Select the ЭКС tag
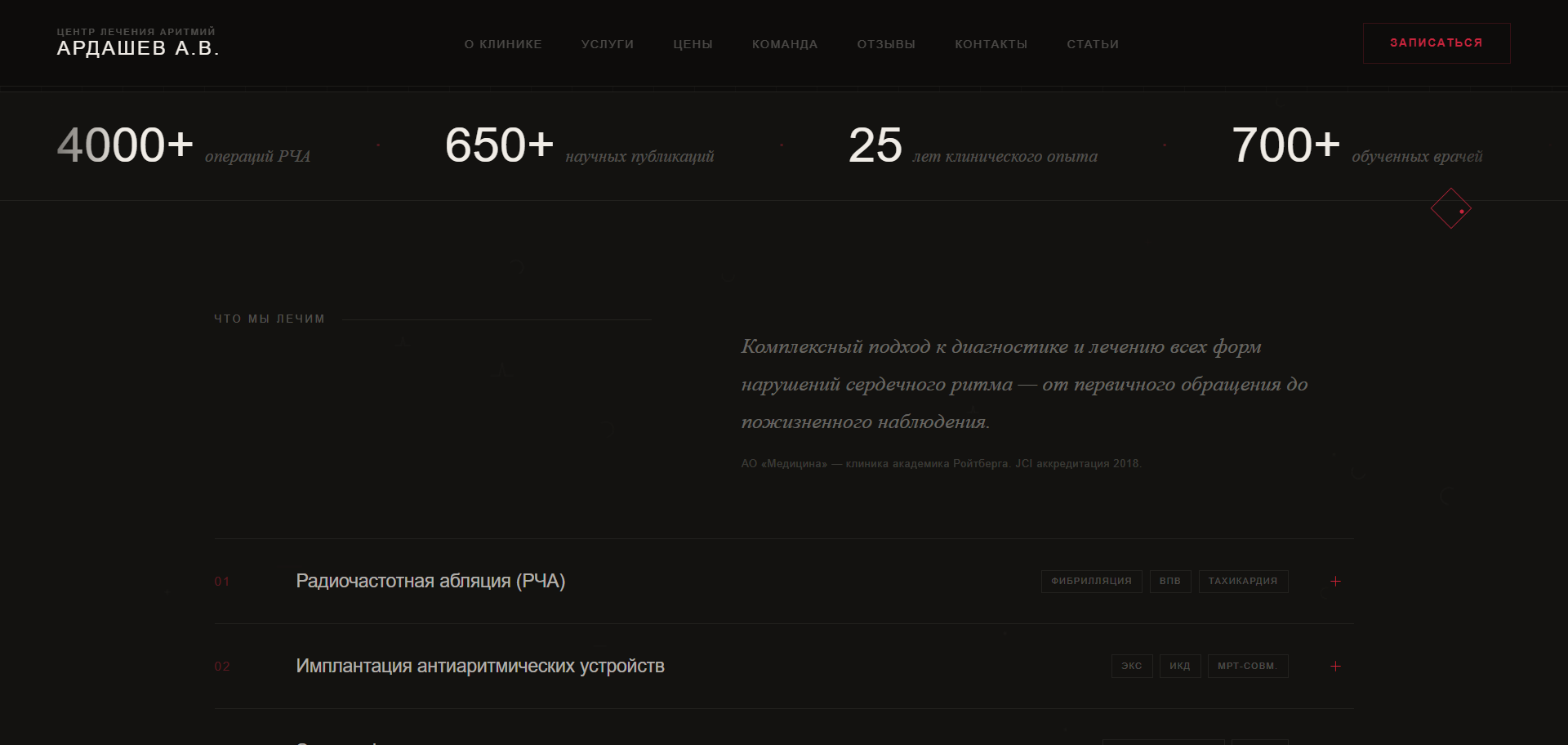Image resolution: width=1568 pixels, height=745 pixels. coord(1132,667)
